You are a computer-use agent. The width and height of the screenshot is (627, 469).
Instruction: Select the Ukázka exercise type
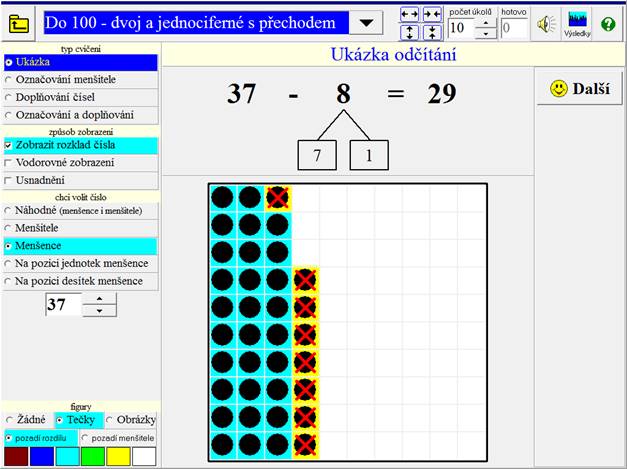pos(81,62)
